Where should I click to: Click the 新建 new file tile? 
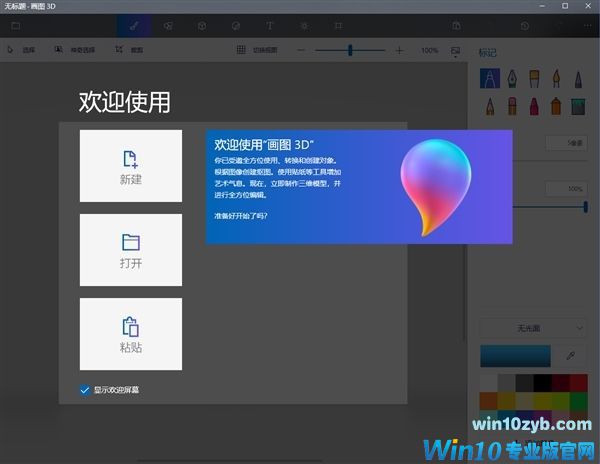pos(131,166)
